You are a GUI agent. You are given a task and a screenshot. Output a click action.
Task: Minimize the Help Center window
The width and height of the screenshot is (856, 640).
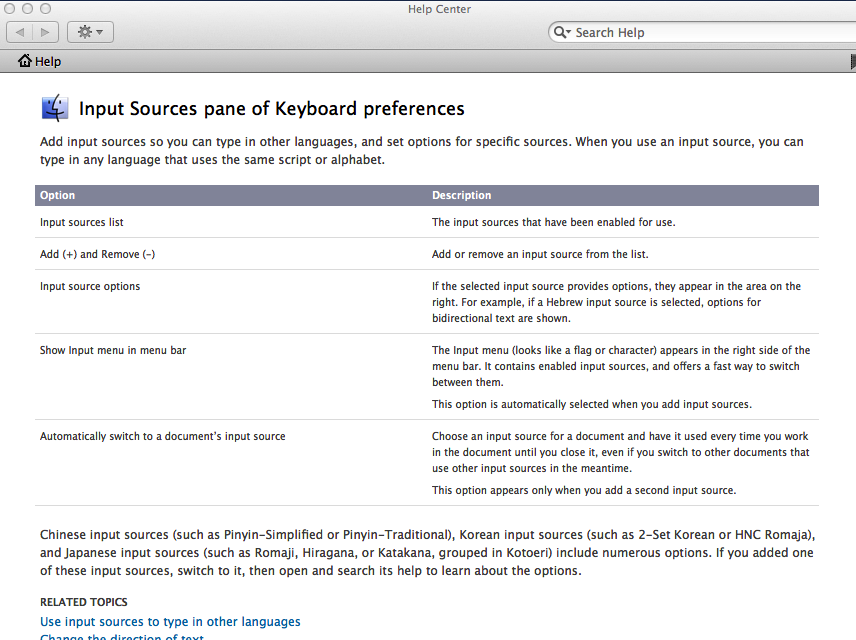29,9
